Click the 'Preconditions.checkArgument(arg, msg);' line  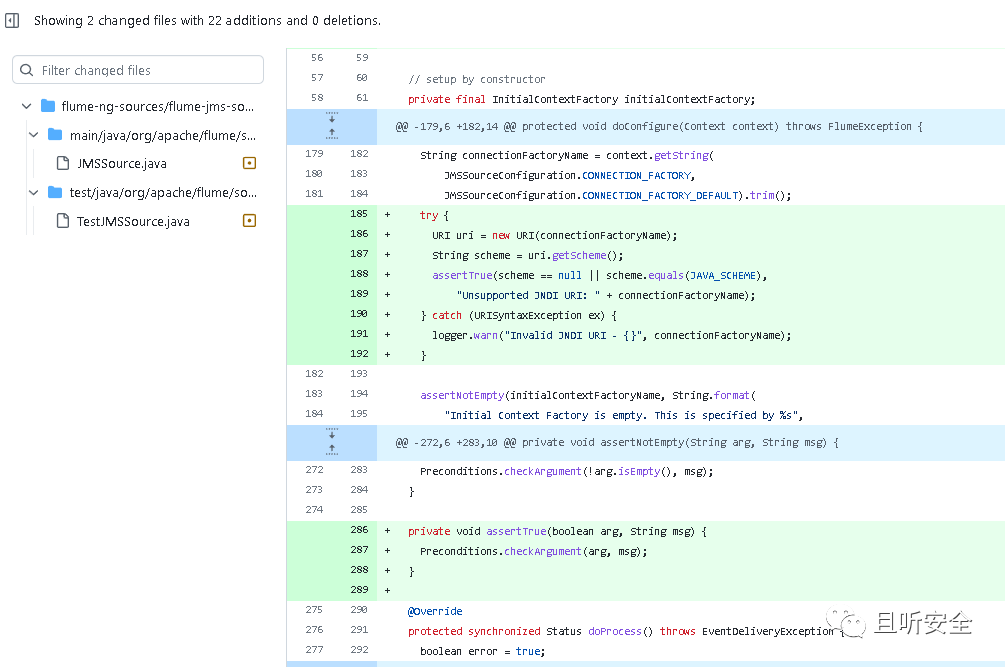(533, 552)
